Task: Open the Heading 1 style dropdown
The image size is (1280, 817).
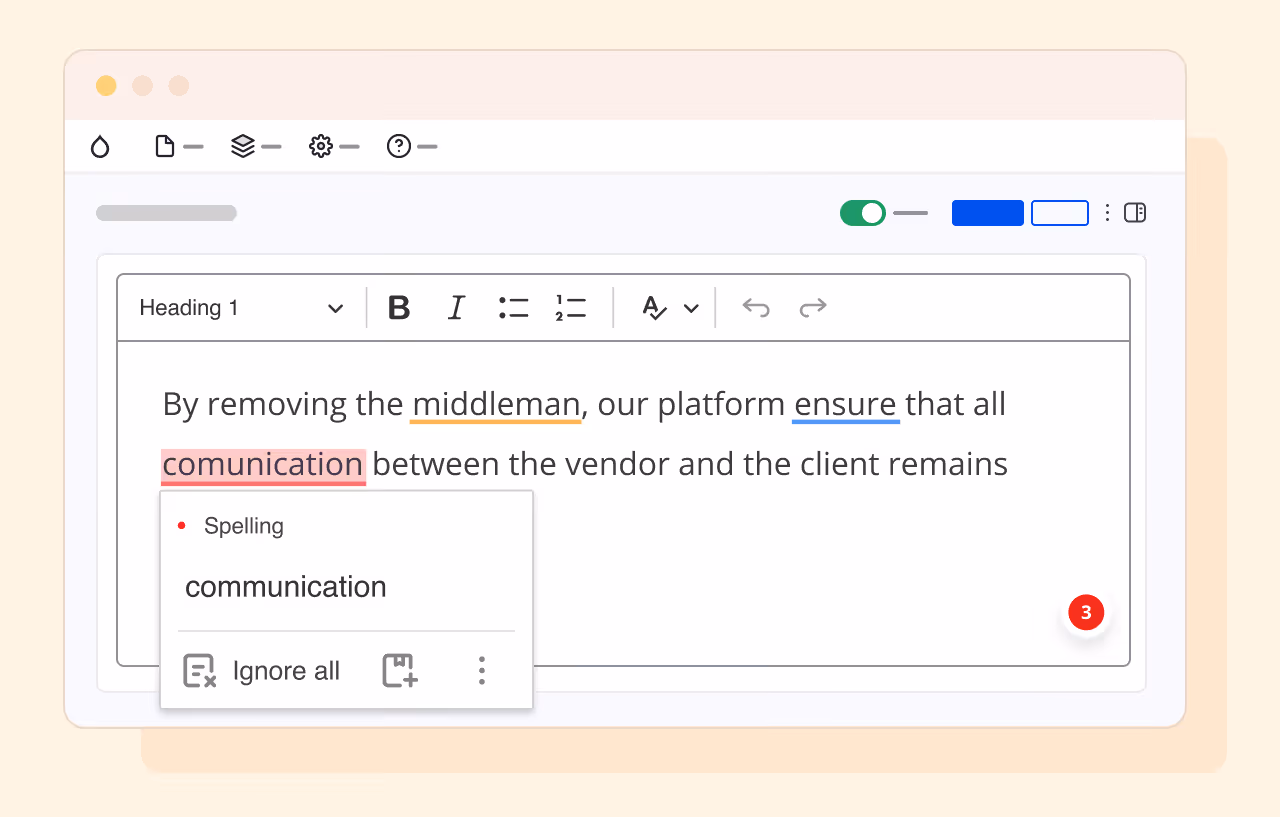Action: pyautogui.click(x=240, y=307)
